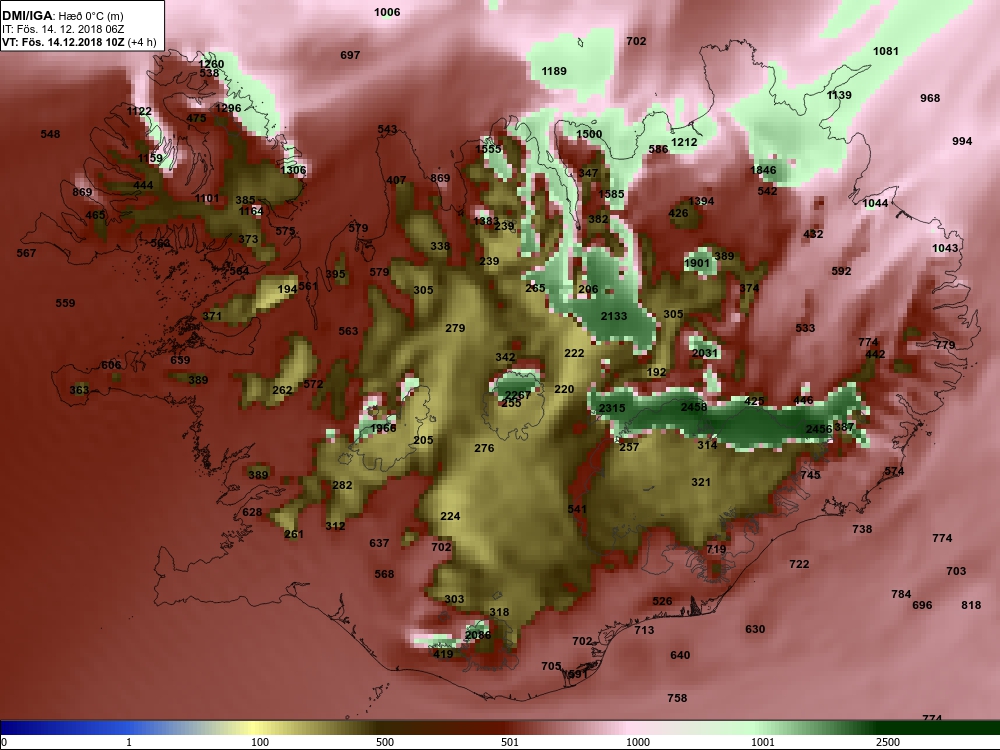Click the map value '1044'
The width and height of the screenshot is (1000, 750).
click(875, 203)
